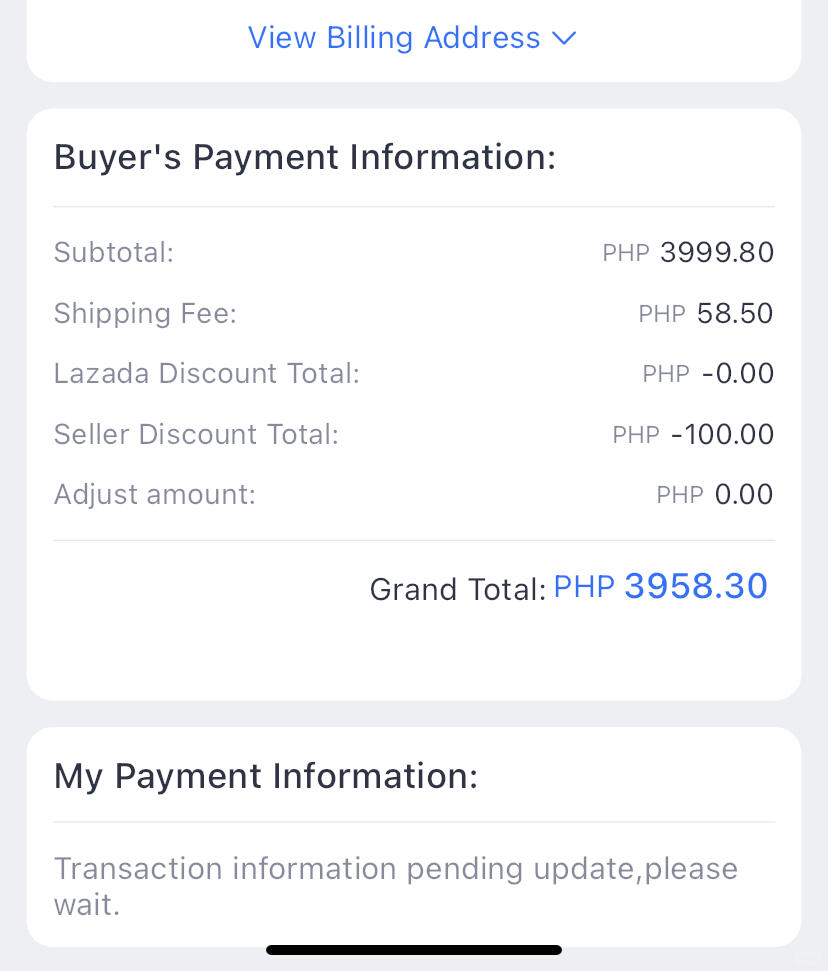Tap the Transaction information pending update message
The height and width of the screenshot is (971, 828).
[x=396, y=886]
